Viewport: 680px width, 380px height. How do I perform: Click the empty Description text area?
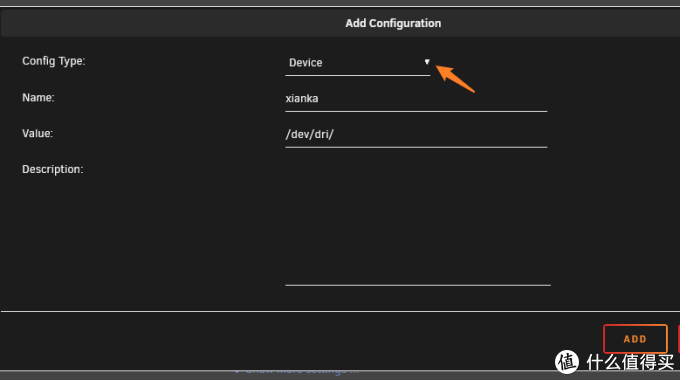coord(418,223)
